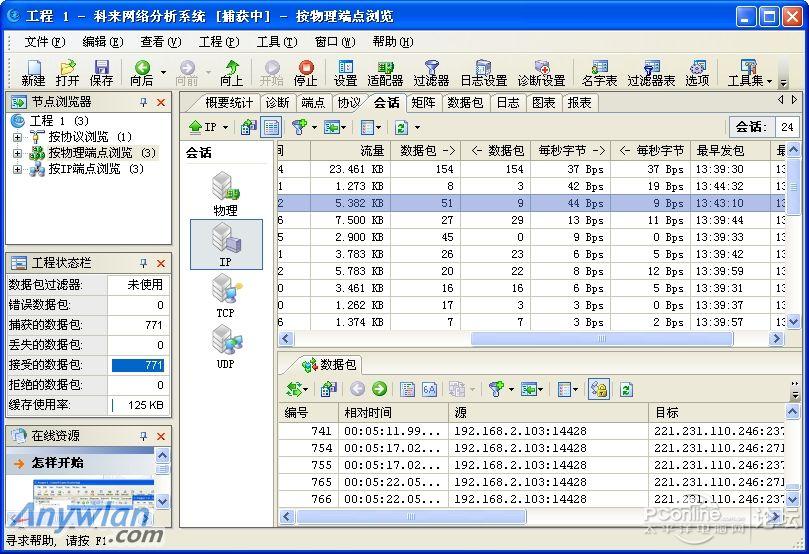Open the IP dropdown in session toolbar
Image resolution: width=809 pixels, height=554 pixels.
click(225, 127)
